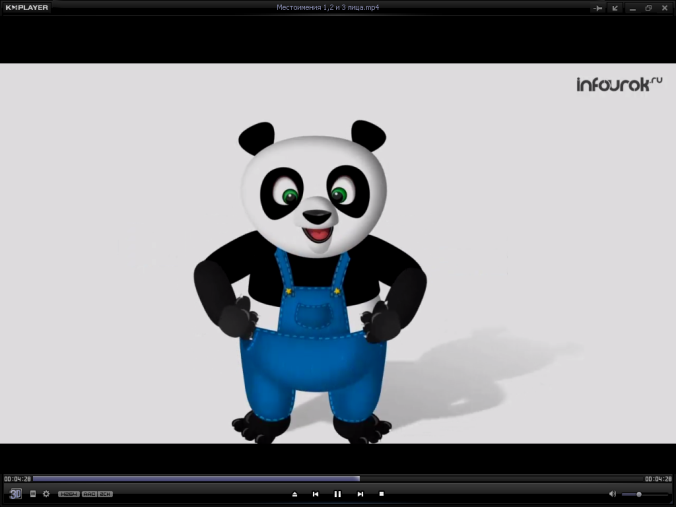Open the control box gear icon
The height and width of the screenshot is (507, 676).
coord(46,494)
